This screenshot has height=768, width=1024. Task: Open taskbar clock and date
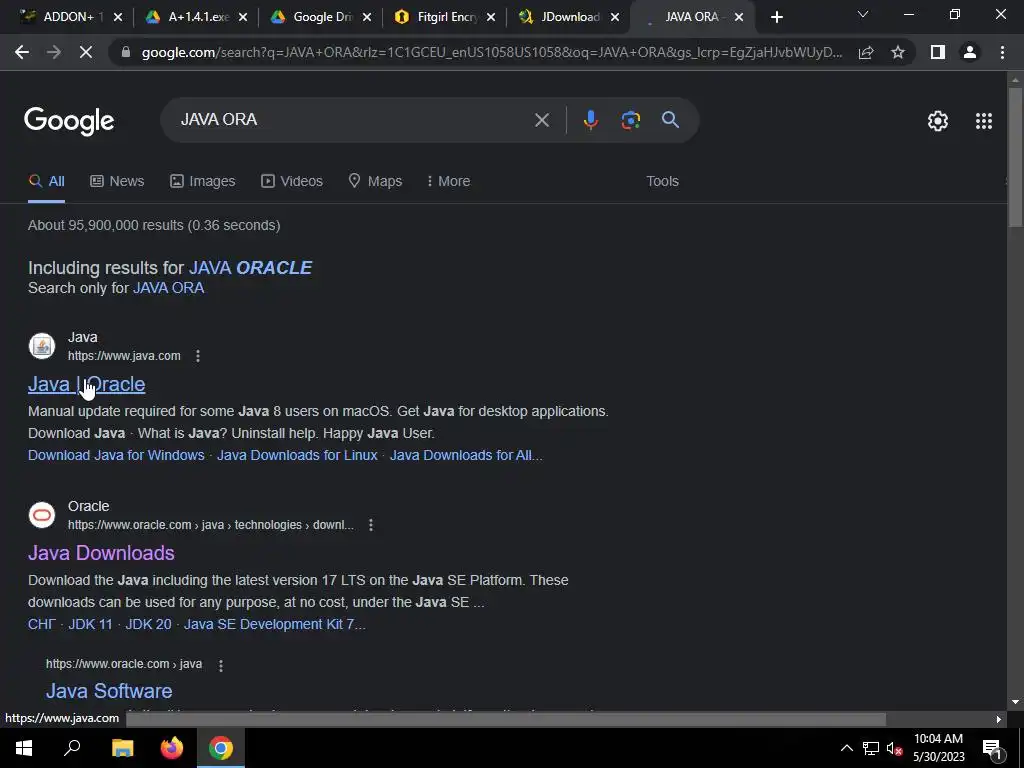point(938,748)
